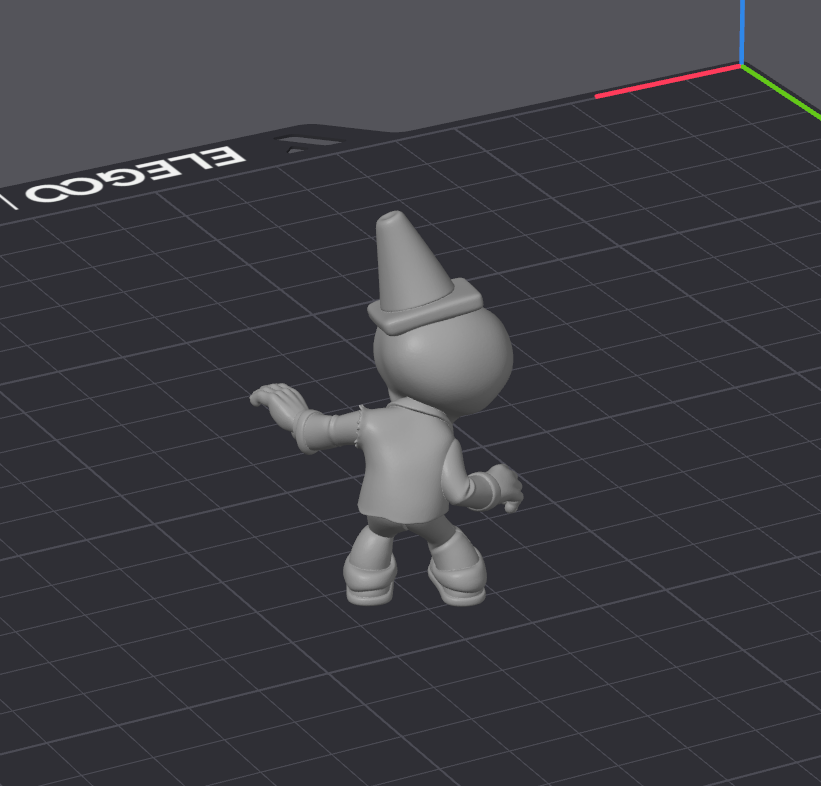Click the blue Z axis line
The height and width of the screenshot is (786, 821).
(x=742, y=31)
